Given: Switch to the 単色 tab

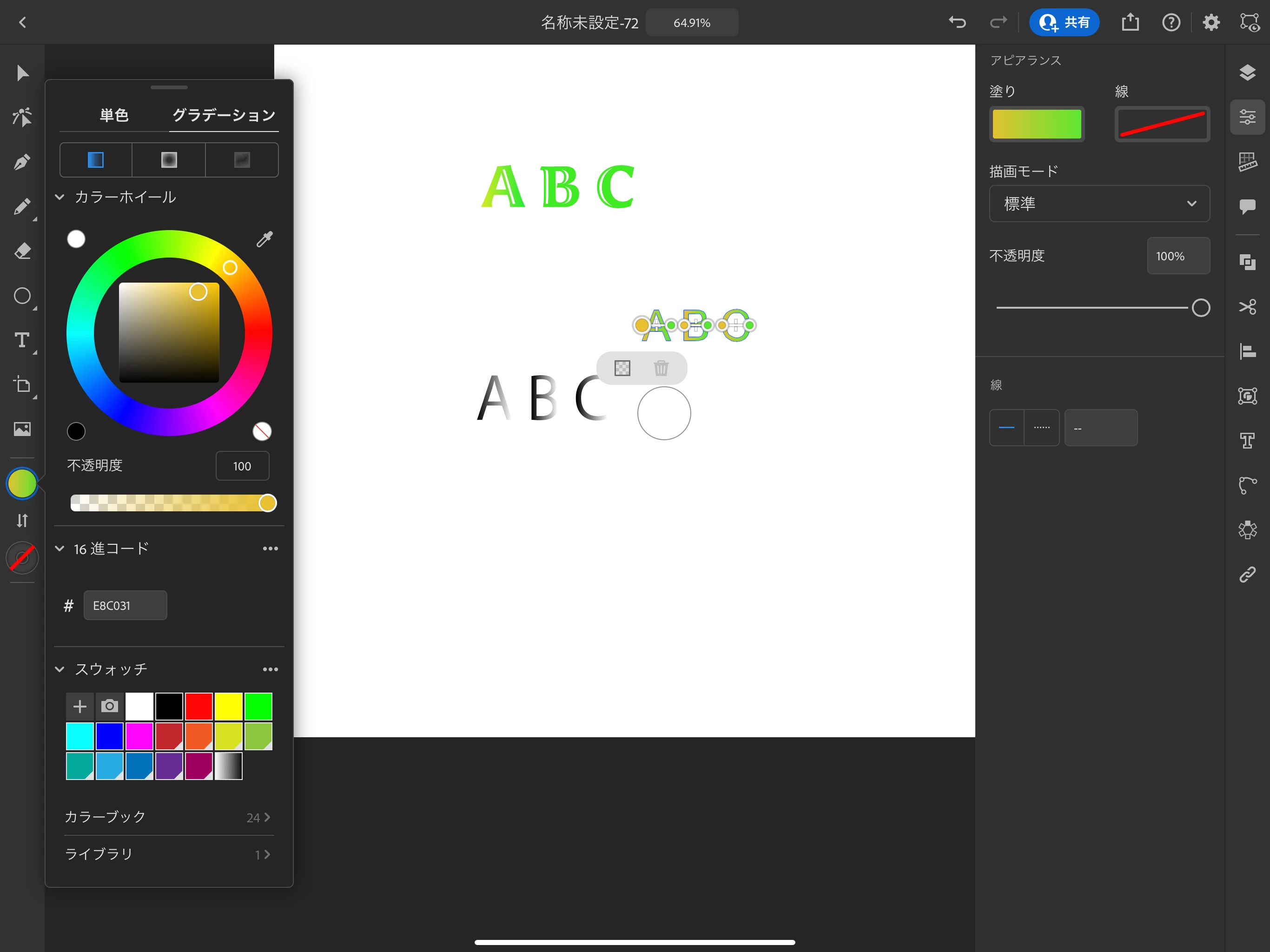Looking at the screenshot, I should click(x=114, y=115).
